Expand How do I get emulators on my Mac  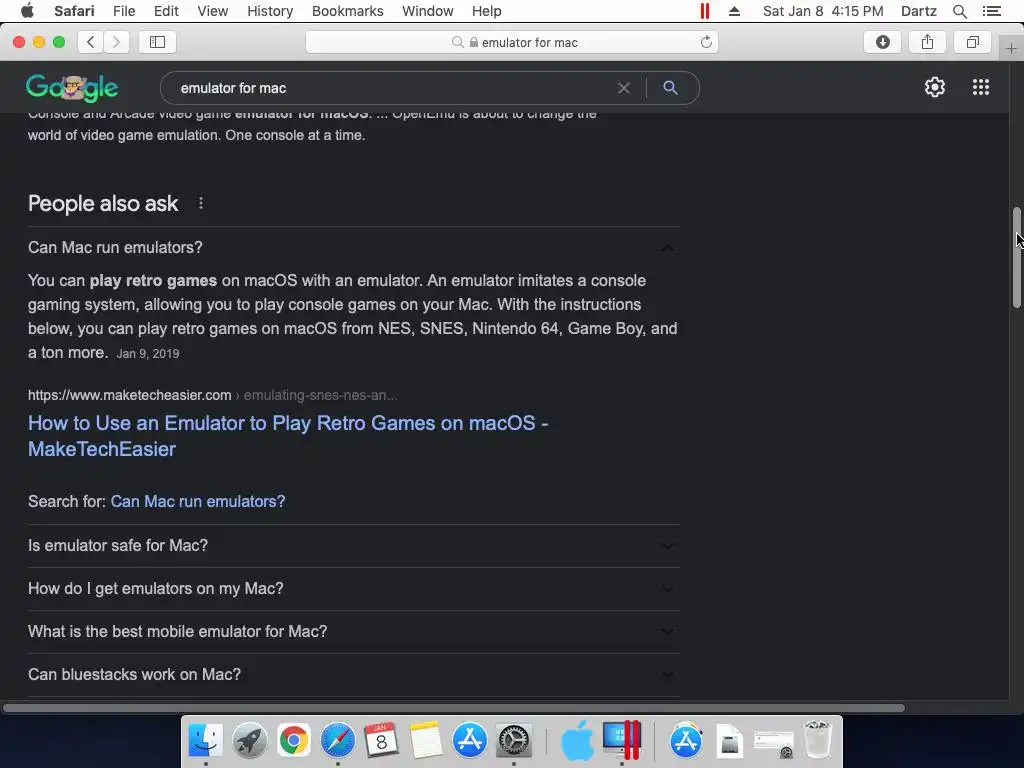(x=353, y=588)
